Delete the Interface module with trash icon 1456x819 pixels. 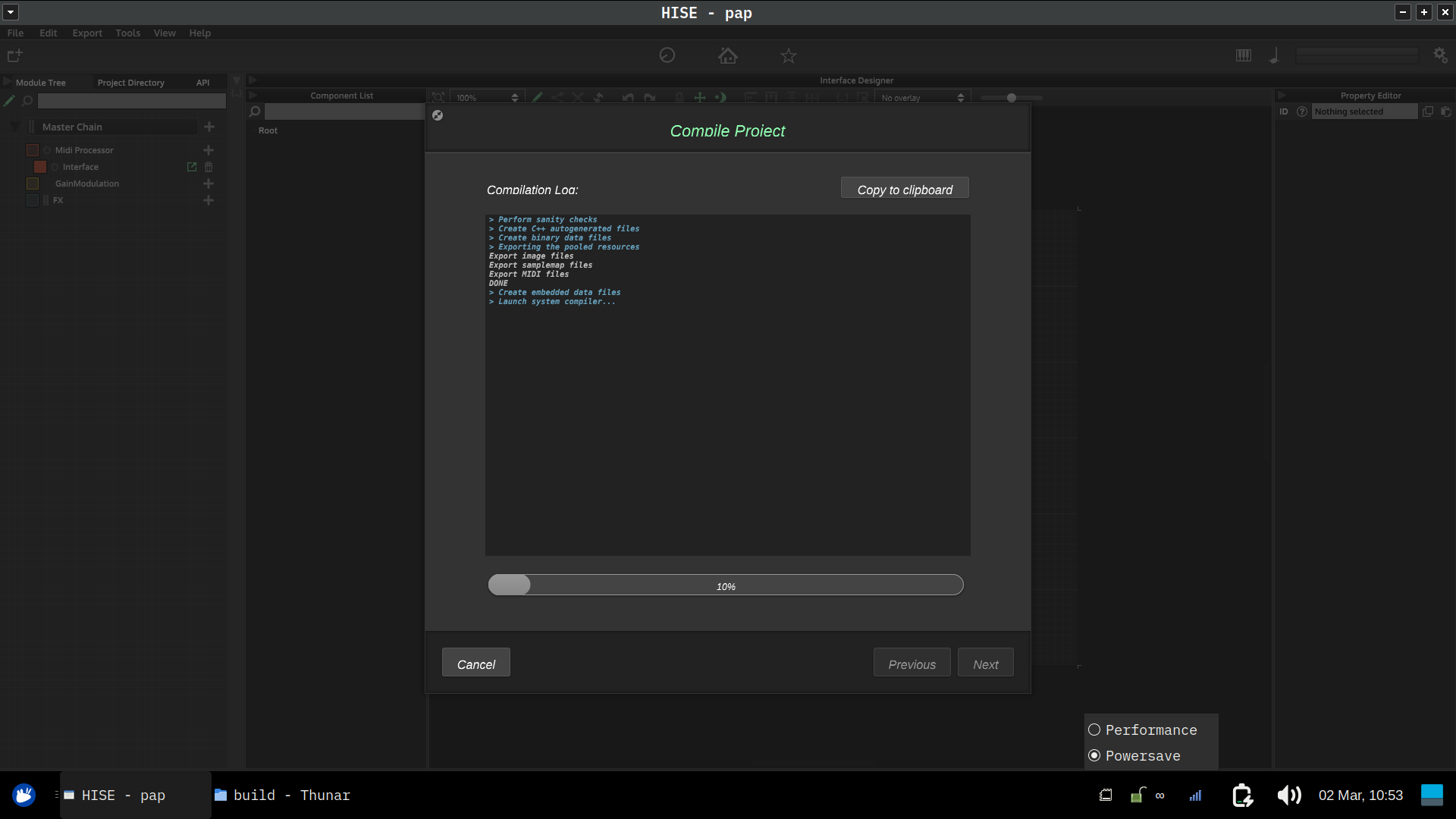209,167
